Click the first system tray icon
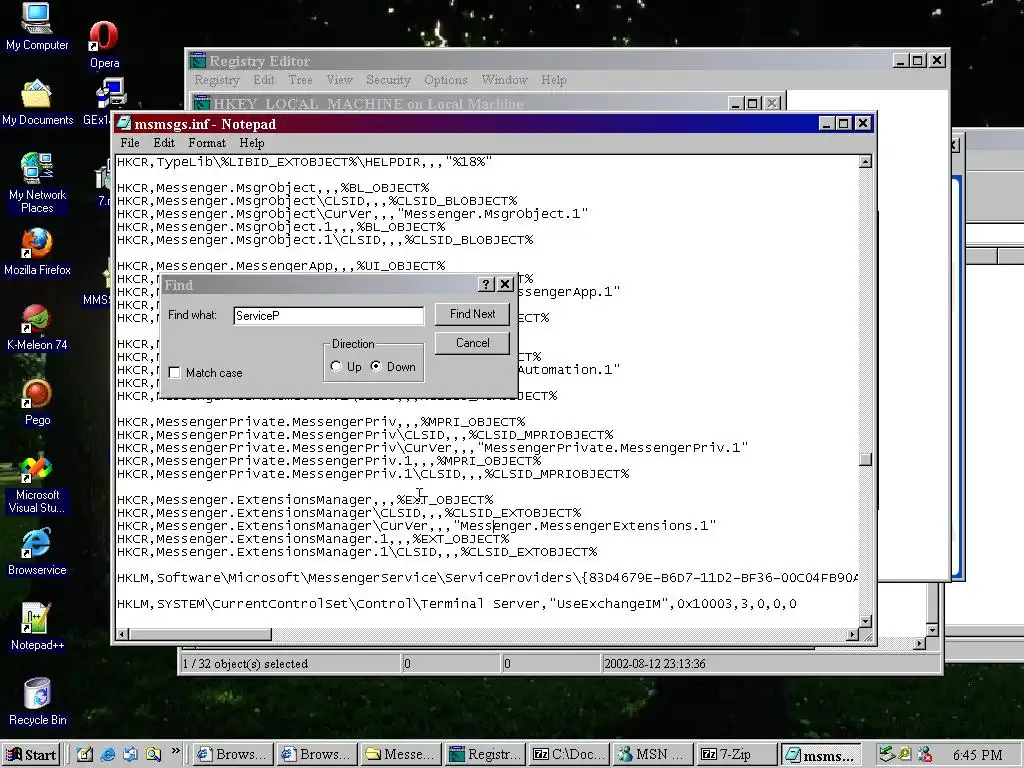1024x768 pixels. click(x=886, y=754)
